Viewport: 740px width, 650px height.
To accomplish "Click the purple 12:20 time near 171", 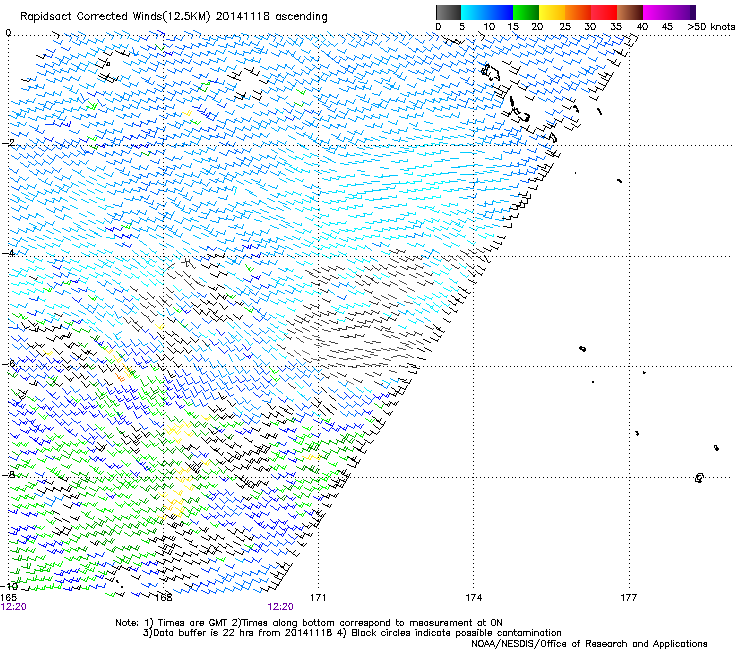I will click(280, 607).
